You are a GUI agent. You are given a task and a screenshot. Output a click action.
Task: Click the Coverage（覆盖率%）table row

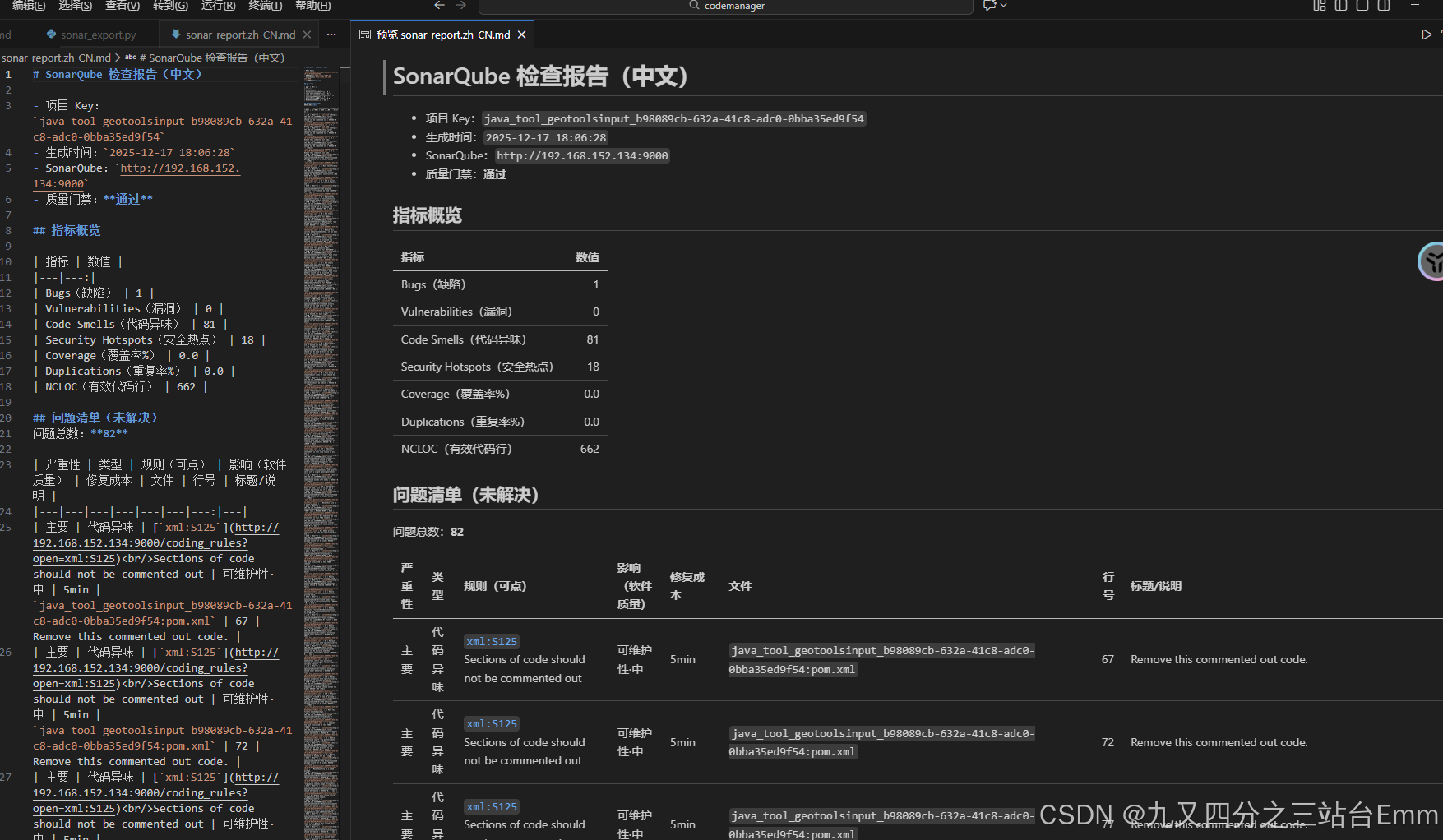coord(500,394)
